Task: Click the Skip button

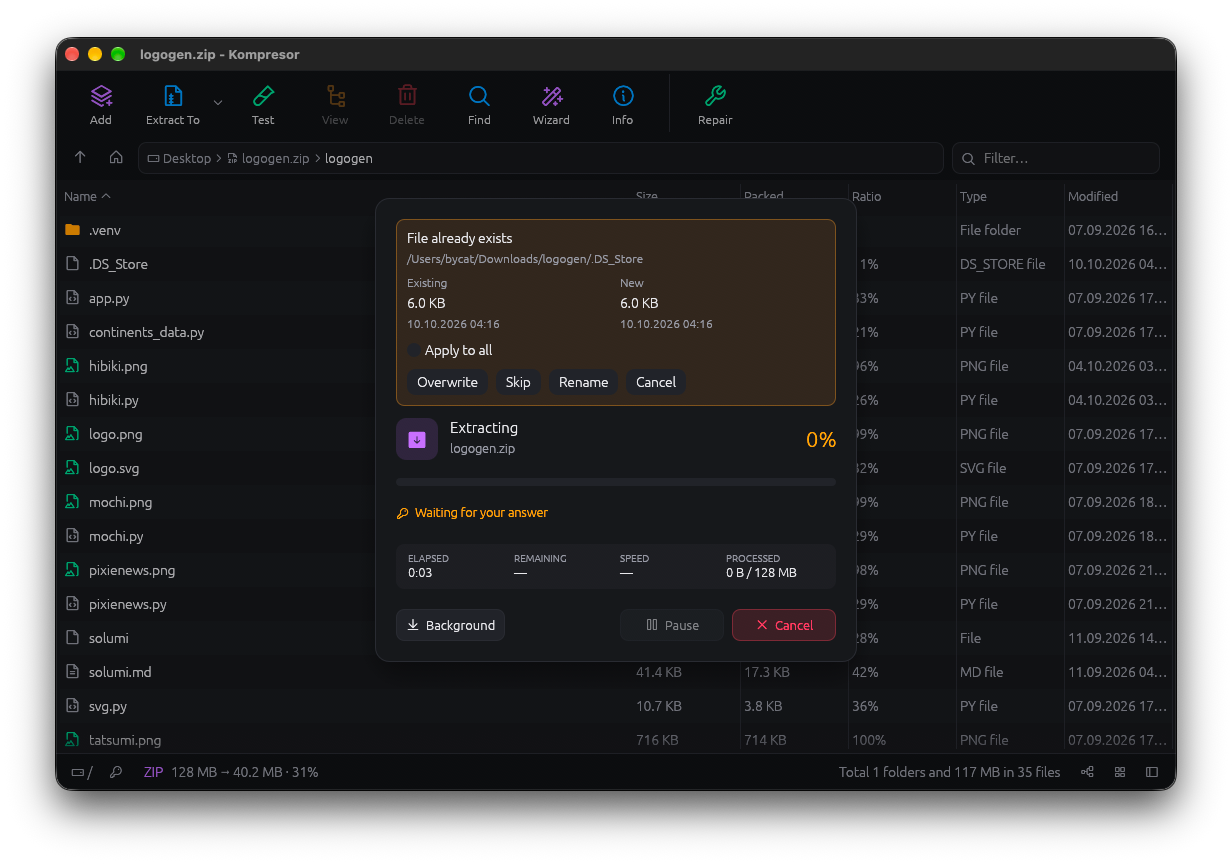Action: pyautogui.click(x=518, y=382)
